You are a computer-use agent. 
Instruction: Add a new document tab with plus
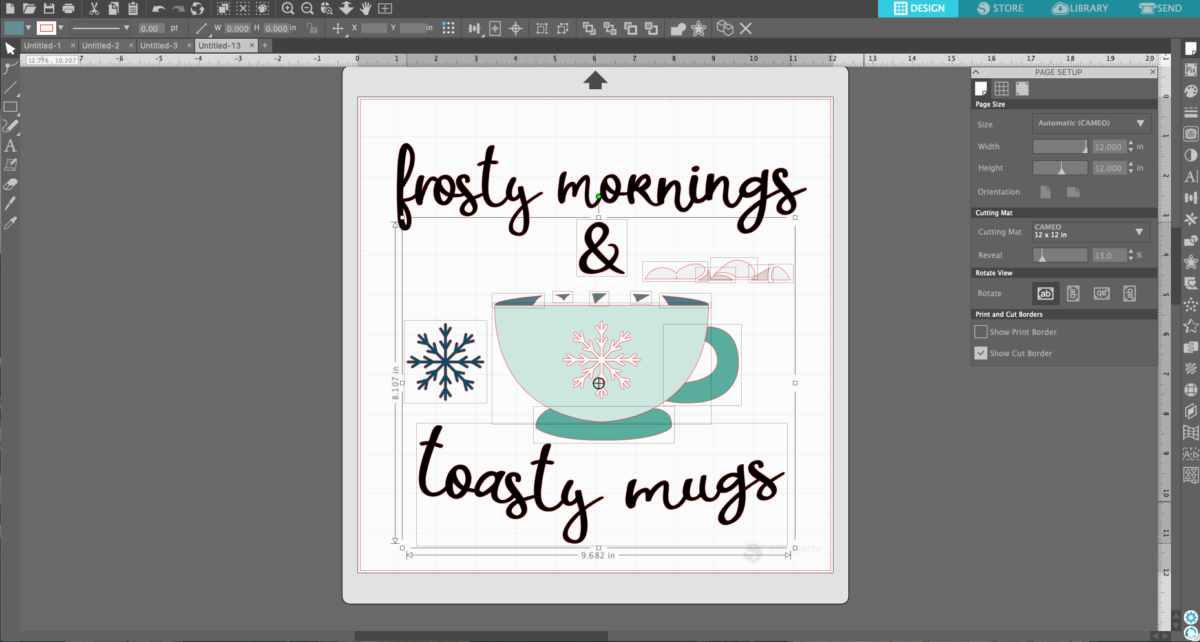coord(265,46)
